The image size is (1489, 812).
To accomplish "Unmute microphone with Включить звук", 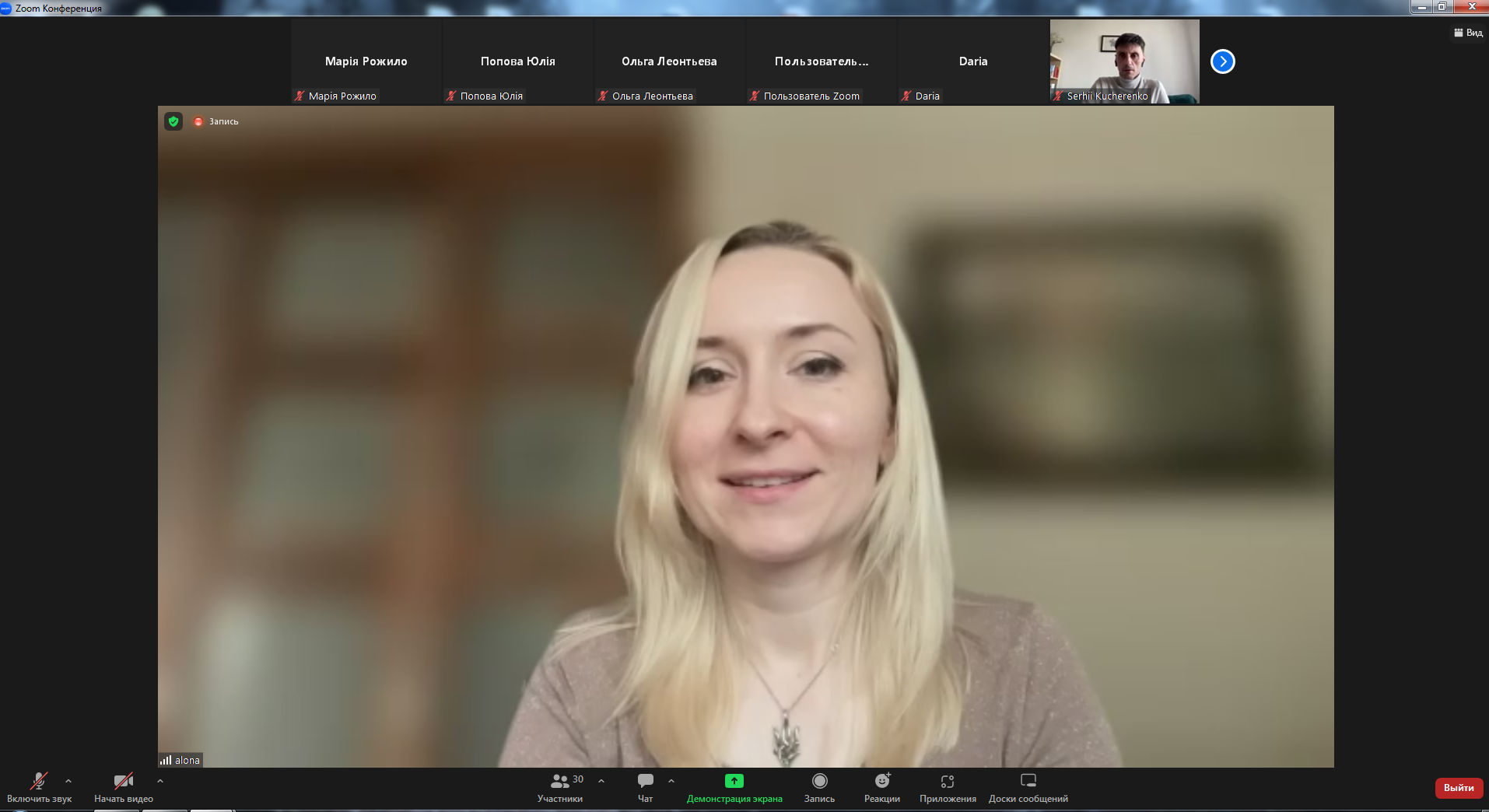I will pos(39,781).
